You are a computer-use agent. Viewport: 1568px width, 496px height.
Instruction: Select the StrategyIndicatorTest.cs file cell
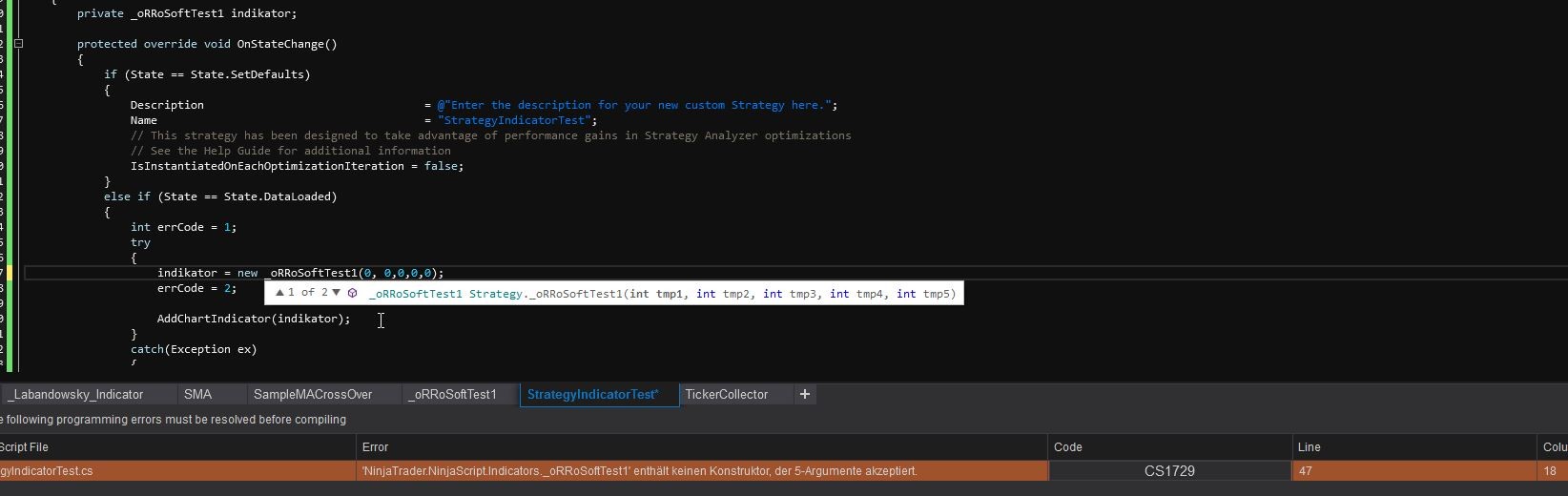177,471
